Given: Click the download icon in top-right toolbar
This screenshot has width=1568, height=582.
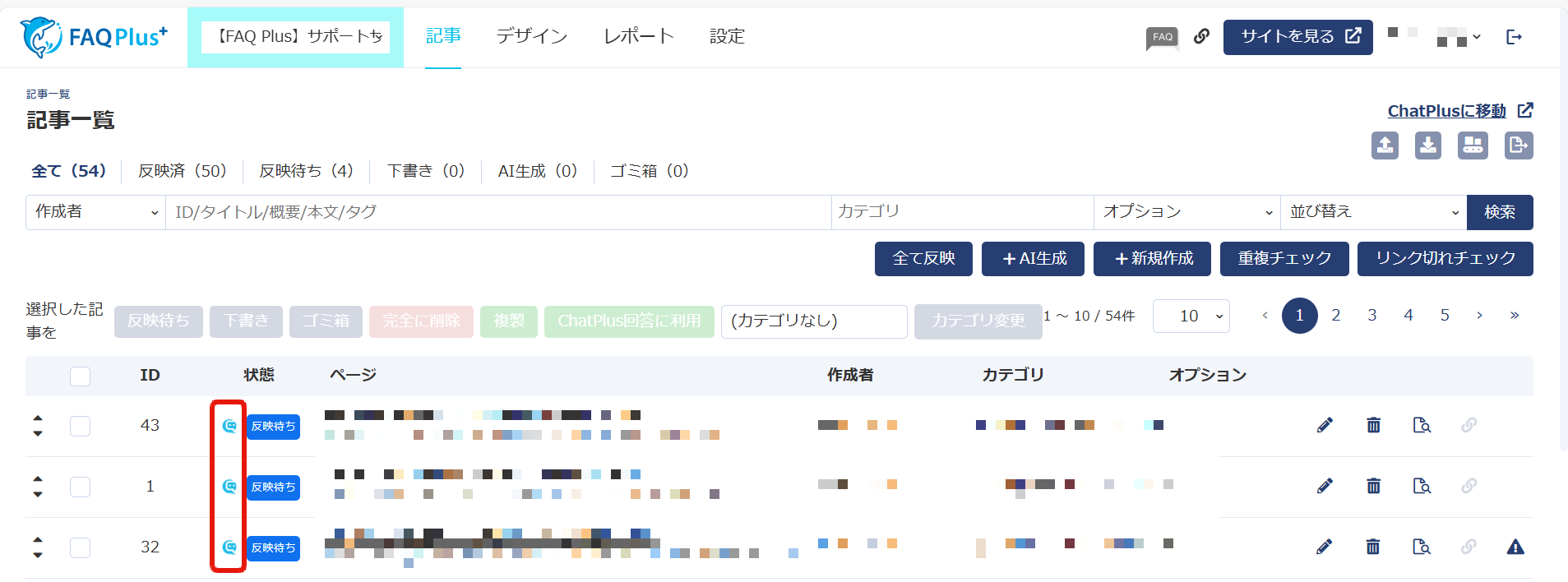Looking at the screenshot, I should (x=1427, y=145).
